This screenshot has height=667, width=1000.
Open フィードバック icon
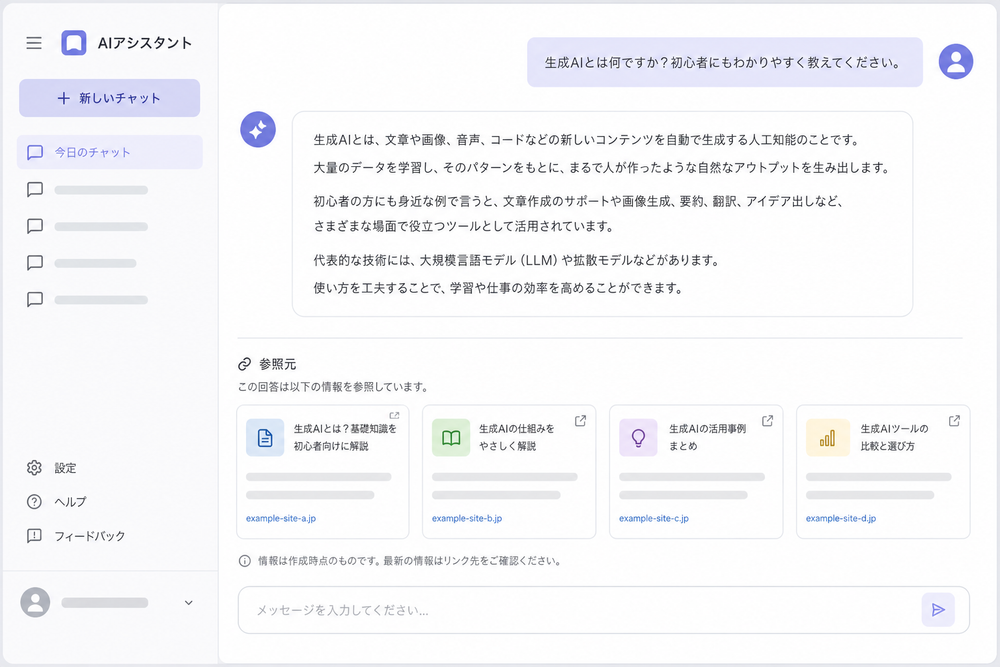34,536
